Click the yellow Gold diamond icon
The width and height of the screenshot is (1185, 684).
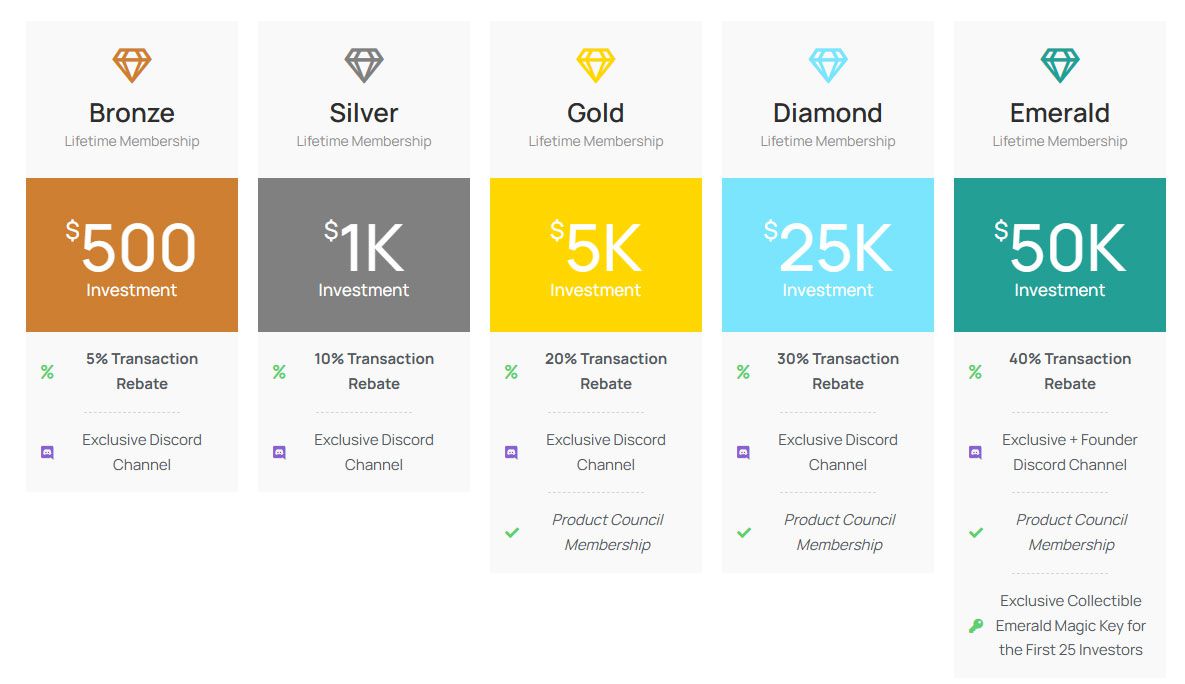[x=596, y=65]
